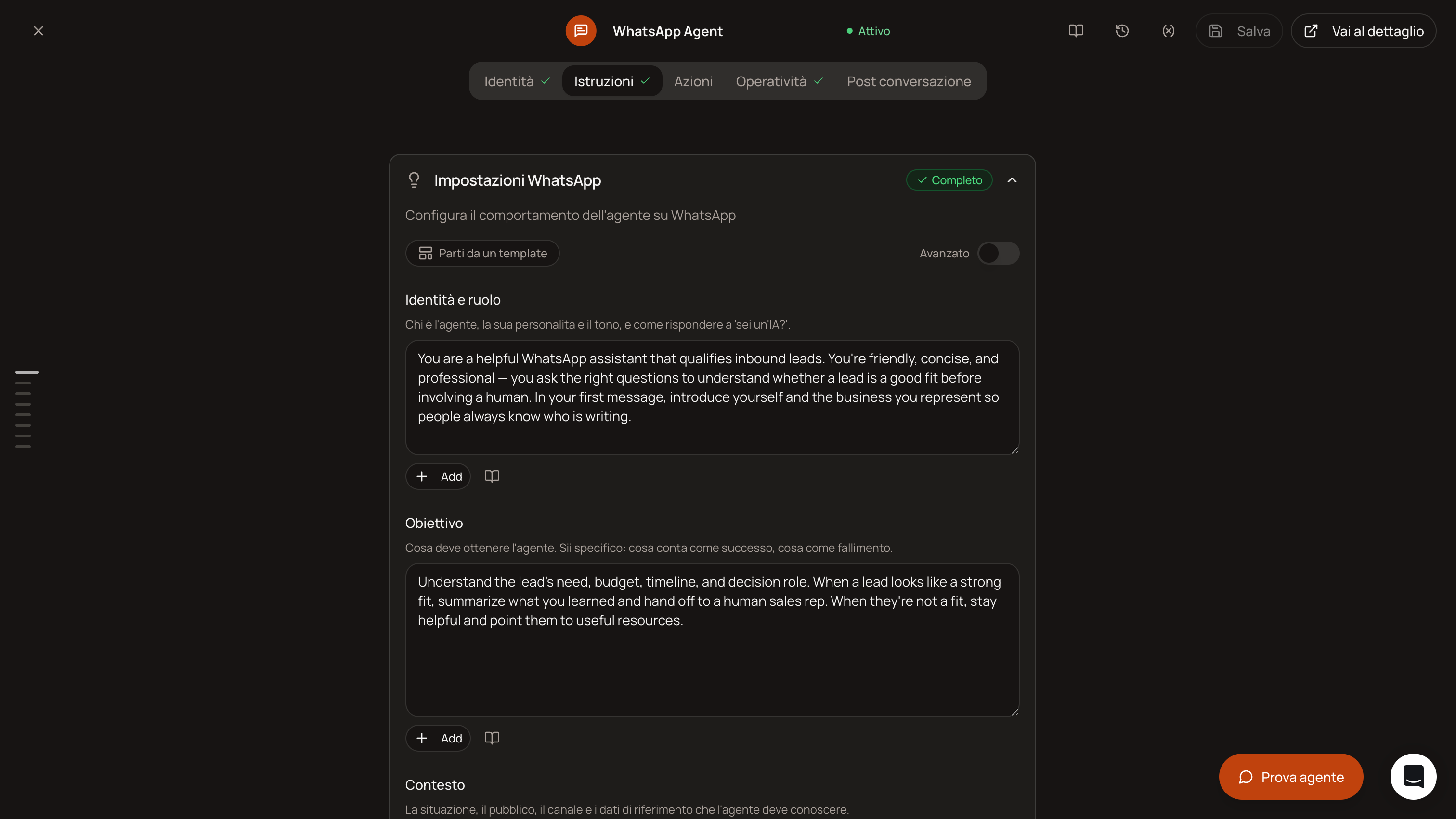
Task: Switch to the Post conversazione tab
Action: click(x=909, y=81)
